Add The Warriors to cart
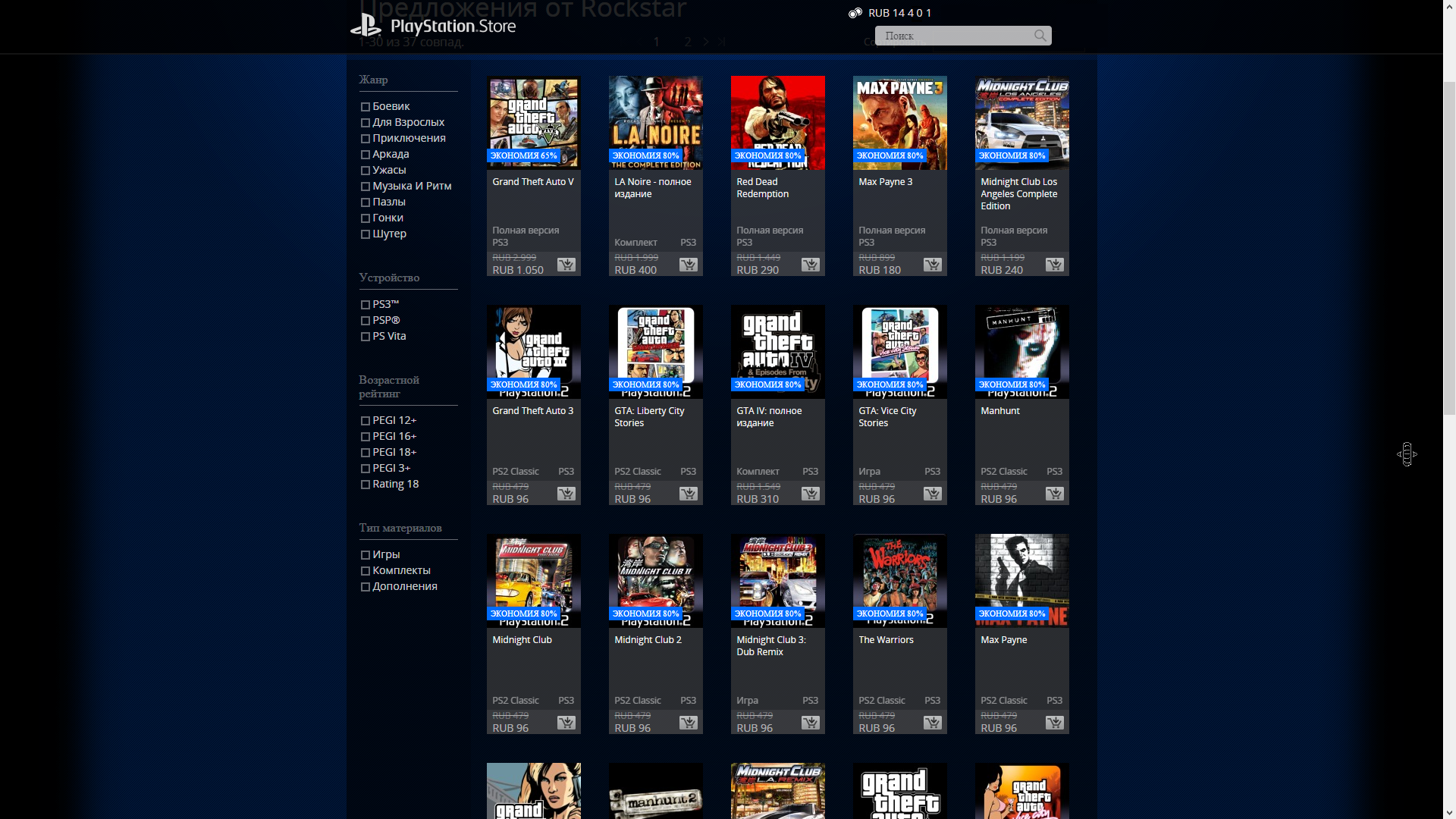 click(932, 723)
